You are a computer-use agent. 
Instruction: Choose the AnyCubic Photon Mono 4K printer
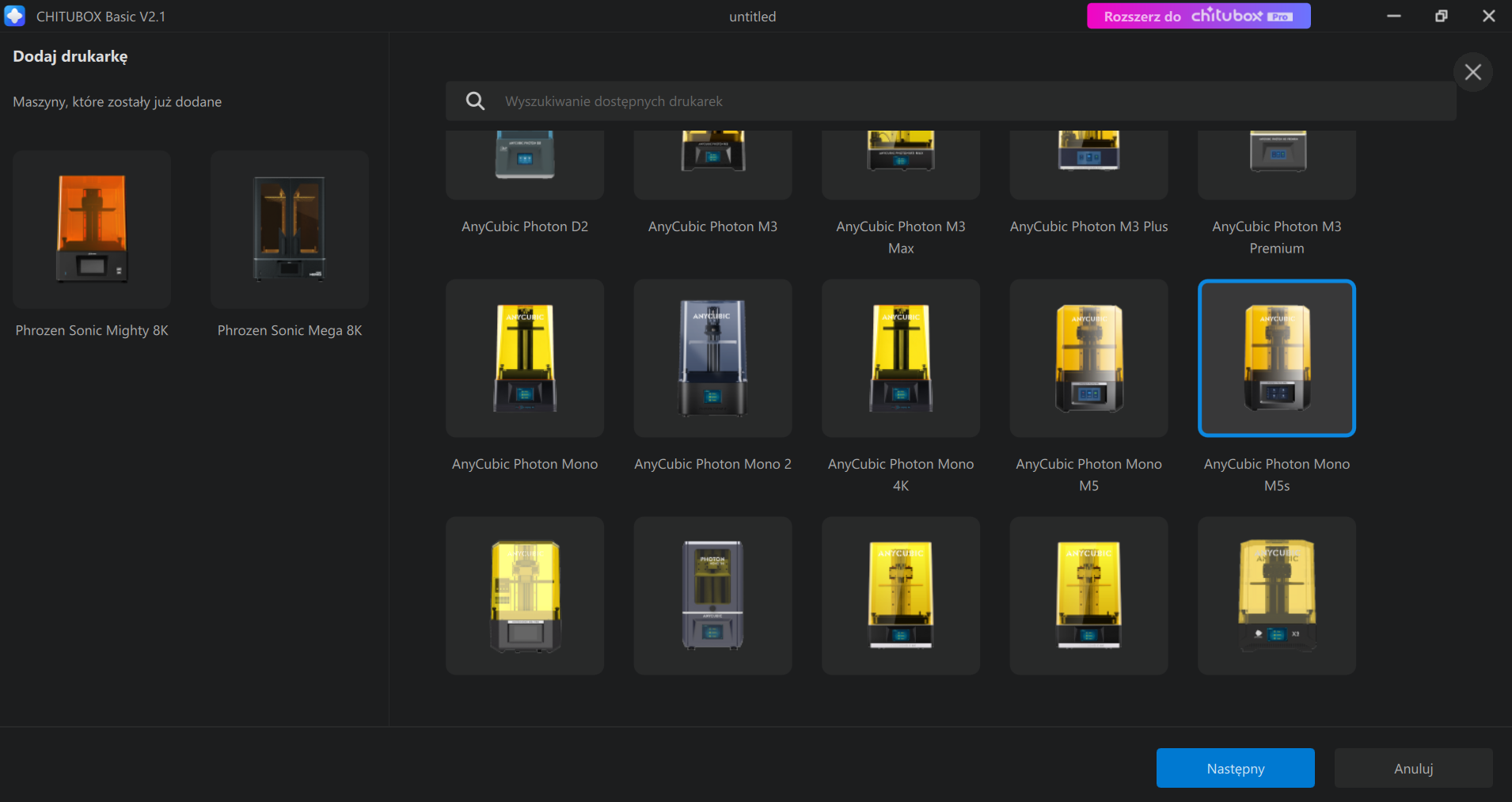click(901, 358)
